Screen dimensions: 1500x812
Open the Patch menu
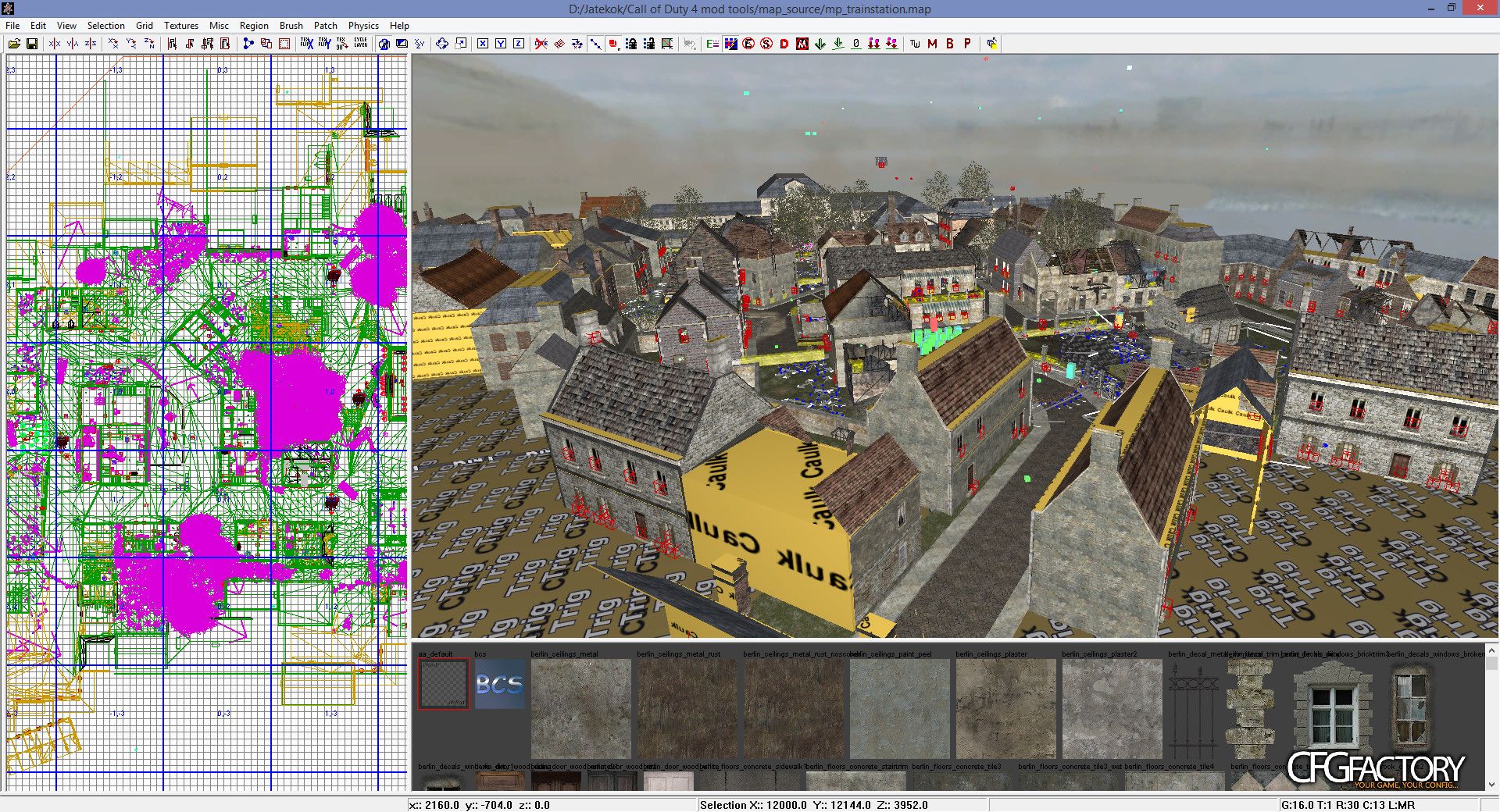(326, 26)
